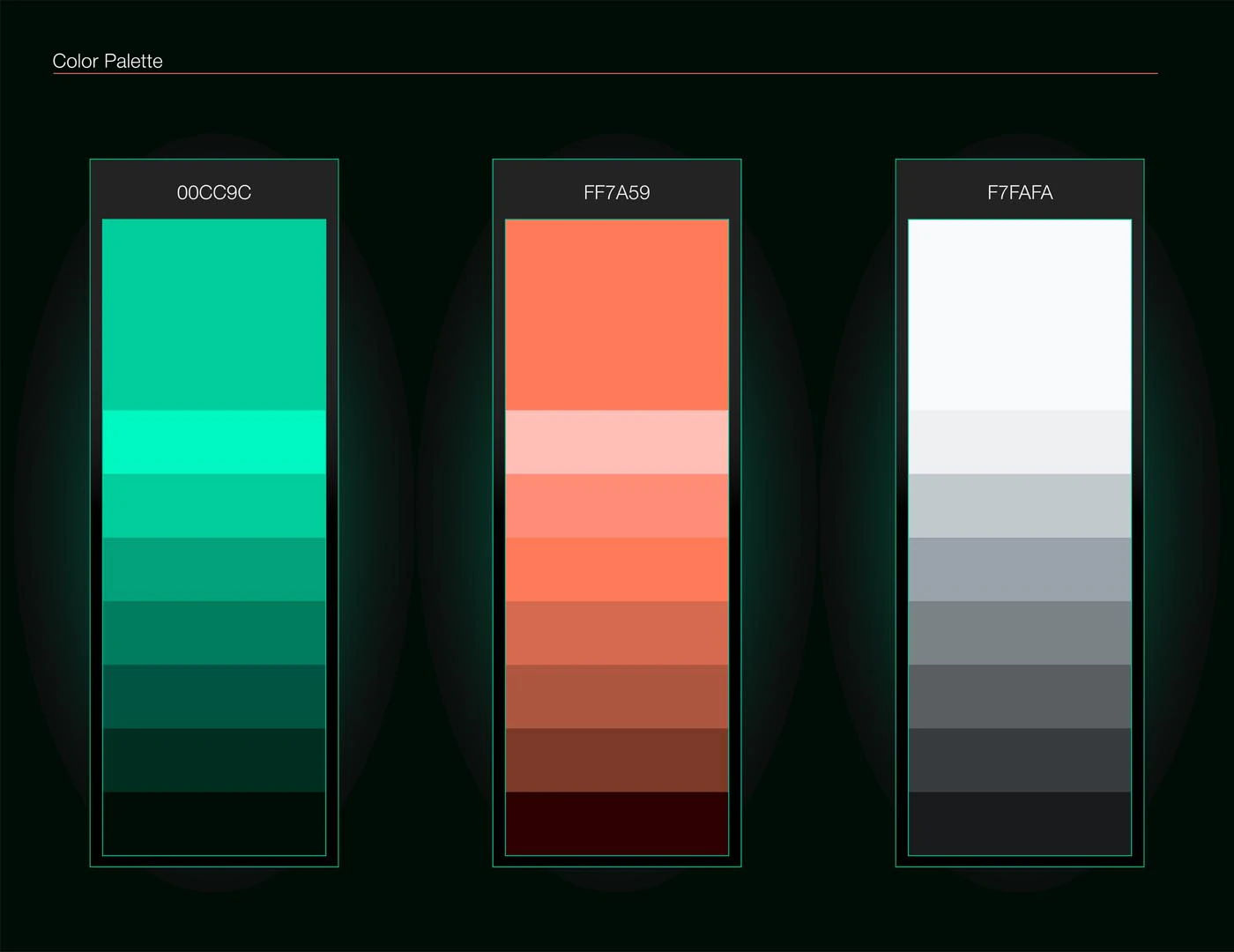Choose the second-darkest green band above the black one
This screenshot has height=952, width=1234.
tap(214, 760)
